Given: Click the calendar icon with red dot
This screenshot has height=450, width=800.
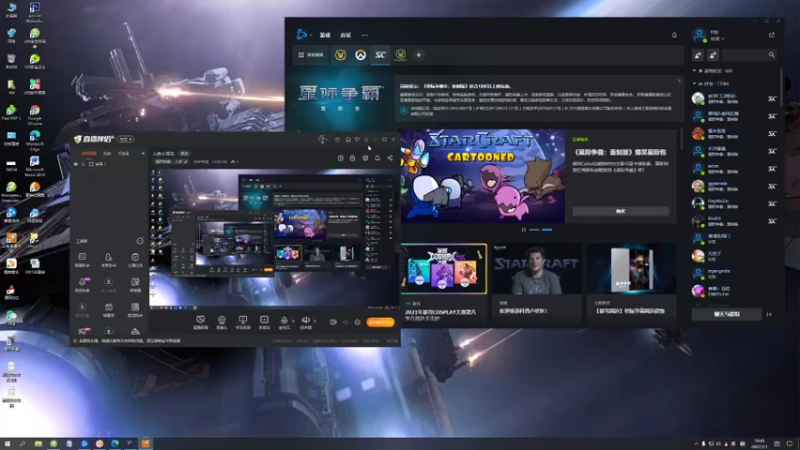Looking at the screenshot, I should [340, 158].
